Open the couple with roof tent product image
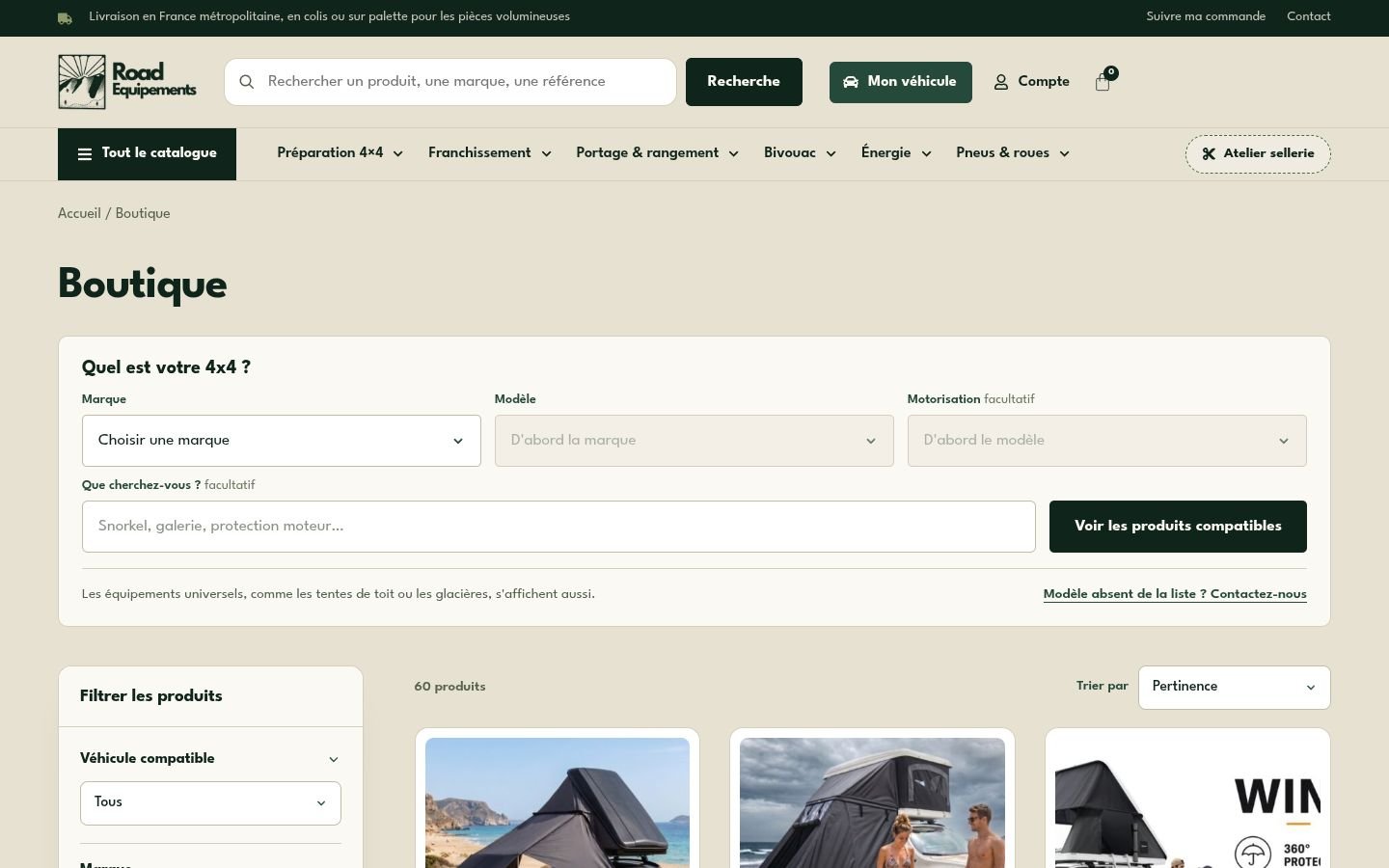The width and height of the screenshot is (1389, 868). (x=872, y=802)
